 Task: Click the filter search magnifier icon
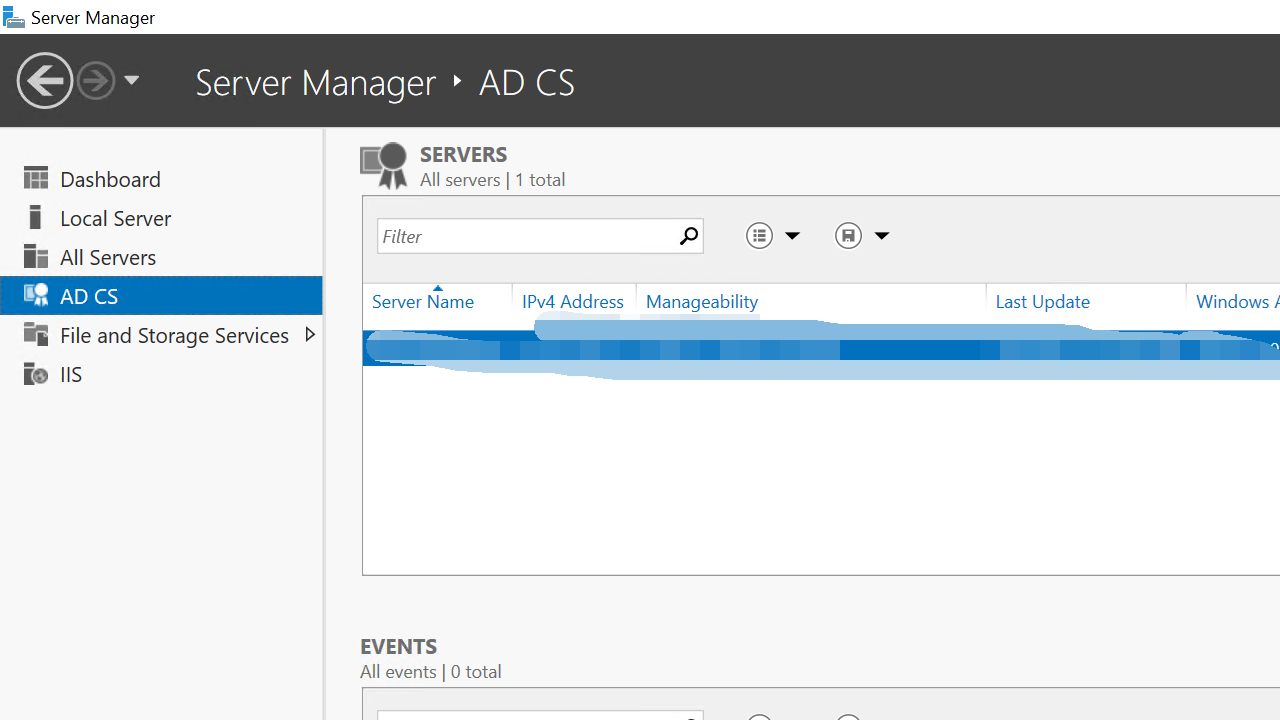[688, 236]
